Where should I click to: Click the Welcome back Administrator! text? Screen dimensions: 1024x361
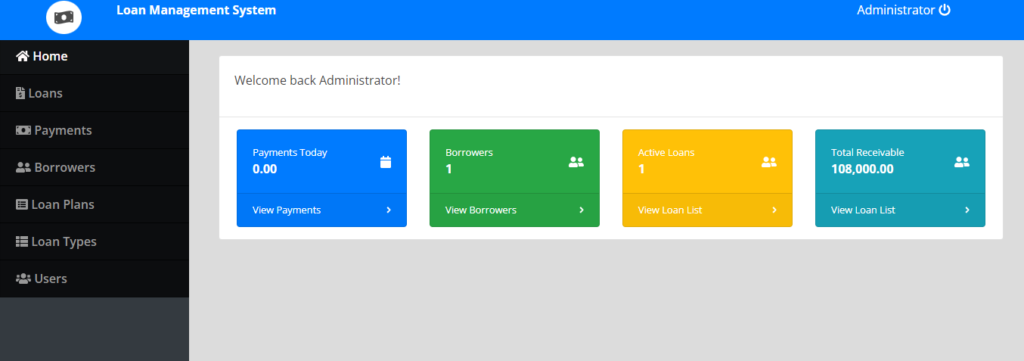[317, 80]
